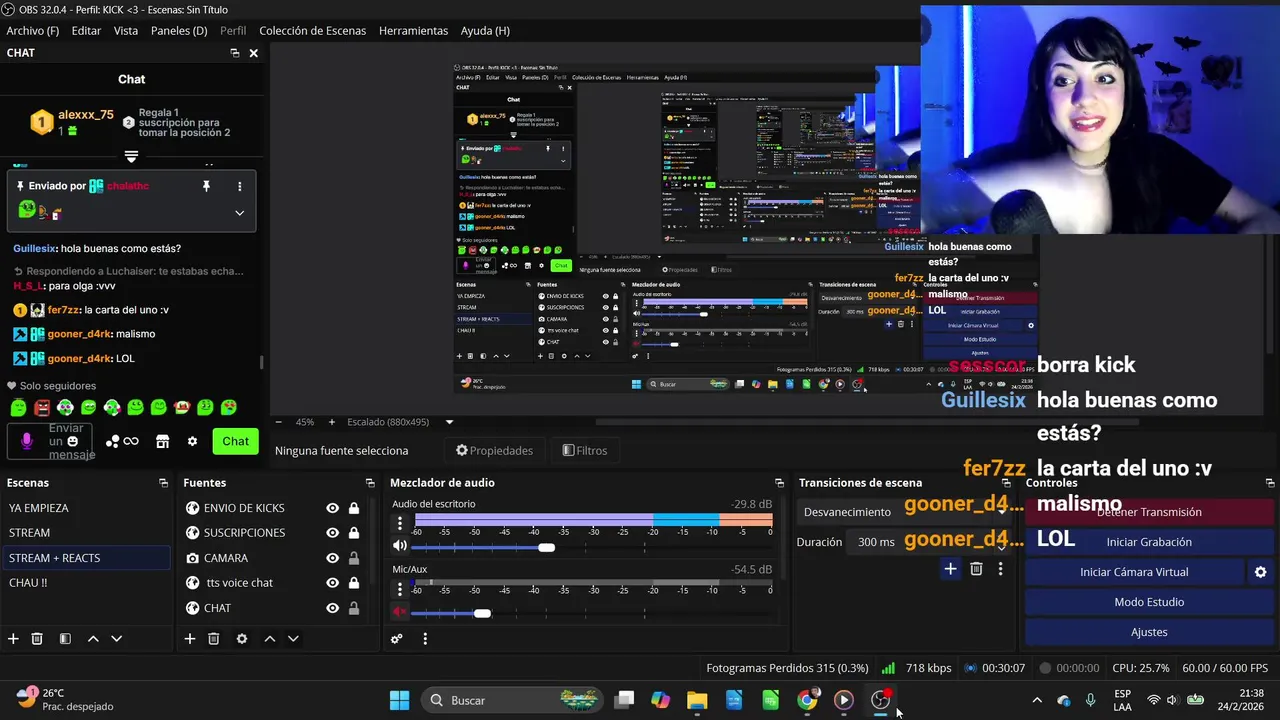Undock the Fuentes panel with the float icon
This screenshot has height=720, width=1280.
pos(370,483)
